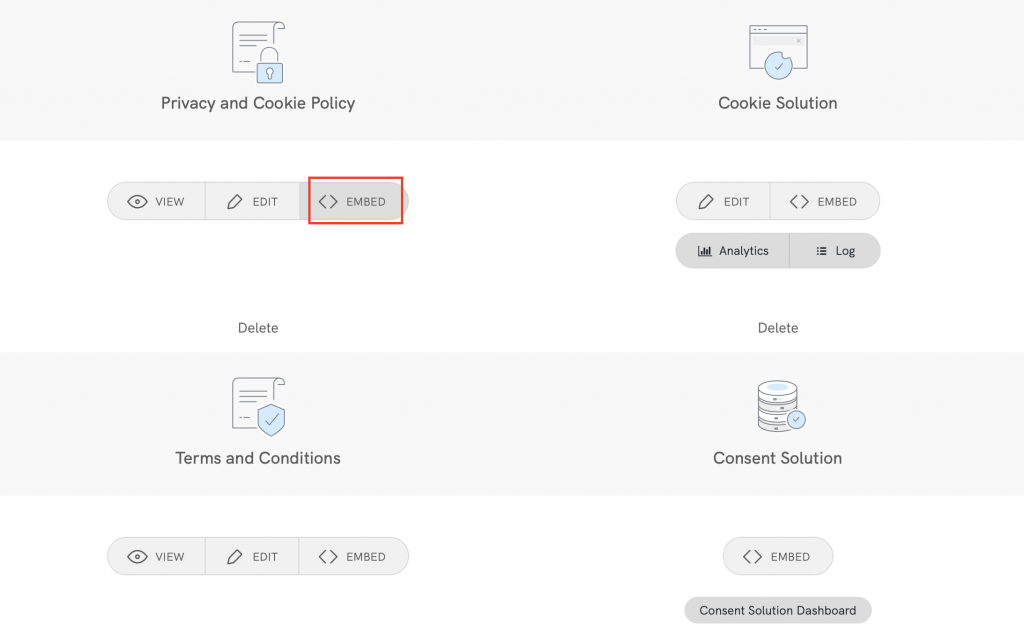
Task: Click the list icon on the Log button
Action: (x=820, y=250)
